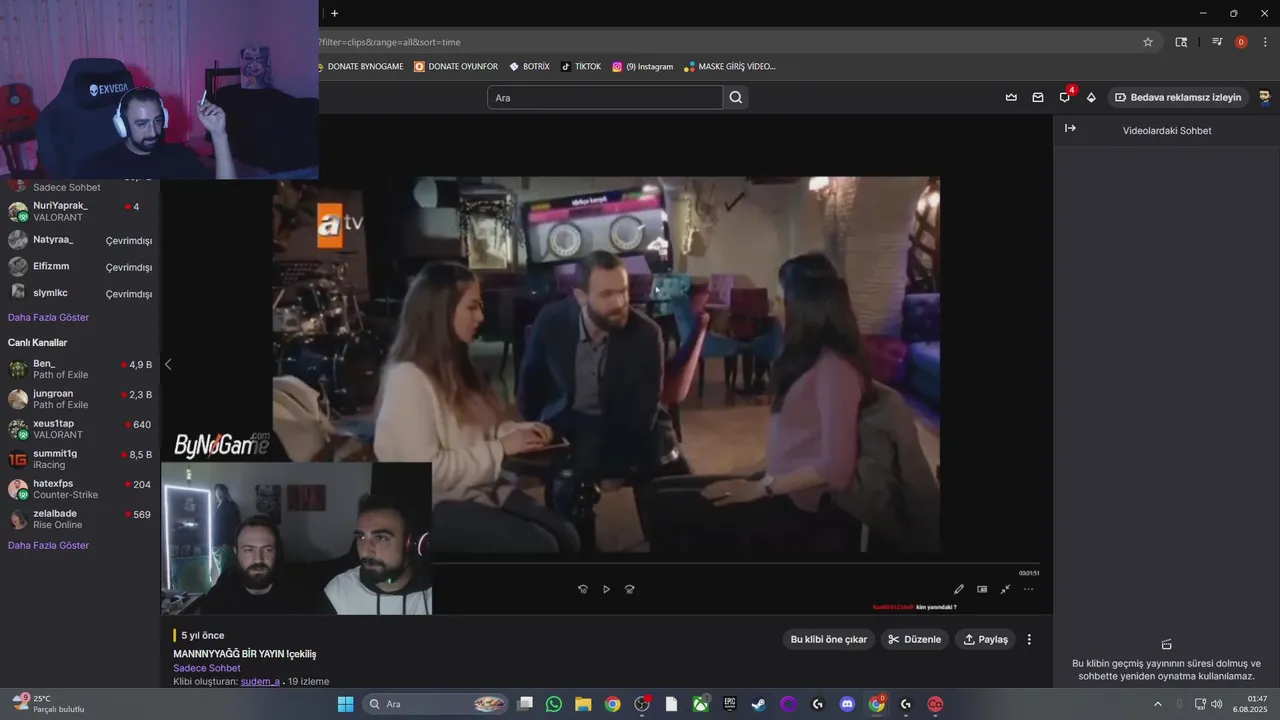Open the weather widget showing 25°C
Viewport: 1280px width, 720px height.
tap(48, 704)
